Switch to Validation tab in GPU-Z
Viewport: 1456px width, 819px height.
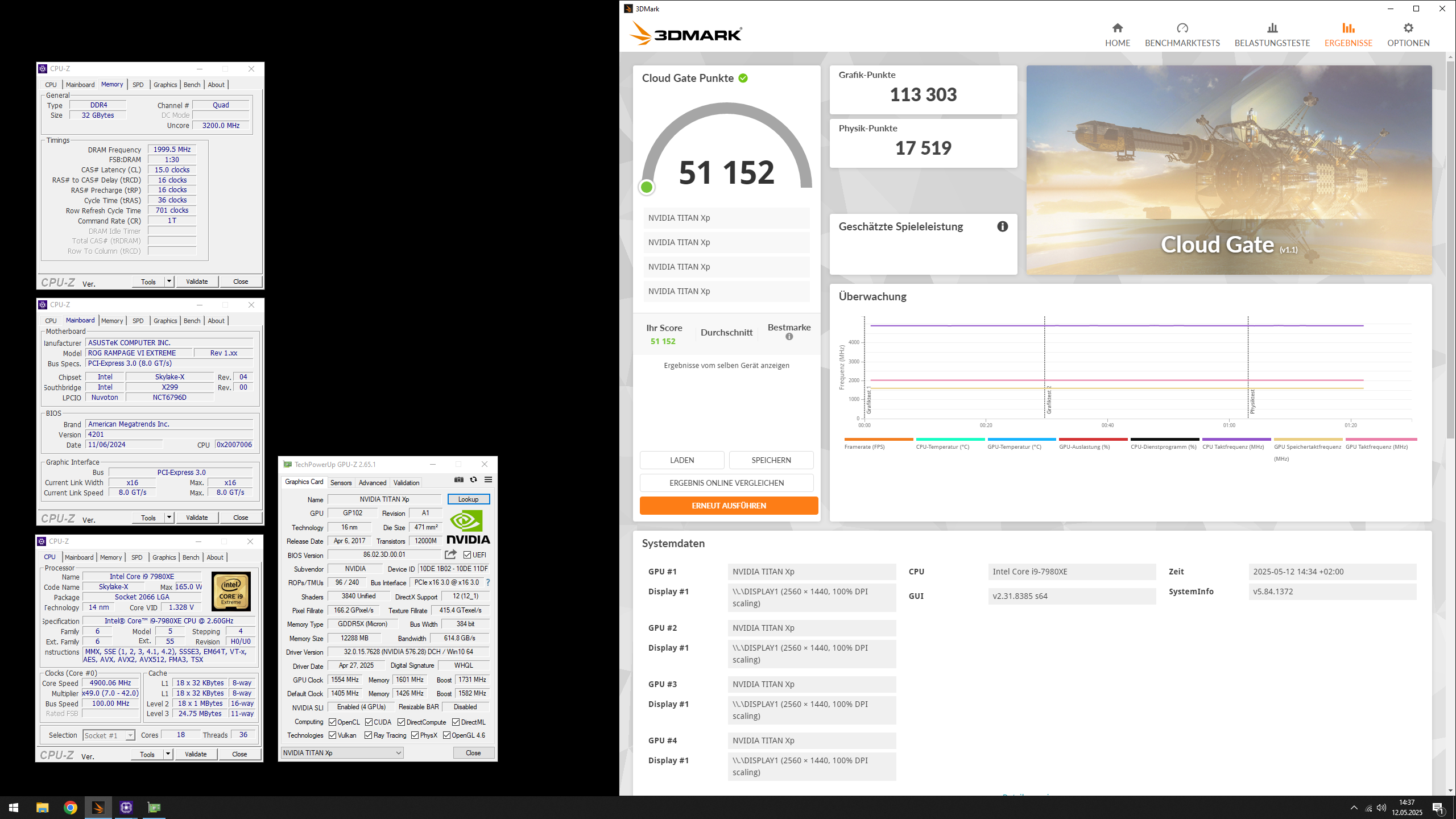(x=407, y=483)
